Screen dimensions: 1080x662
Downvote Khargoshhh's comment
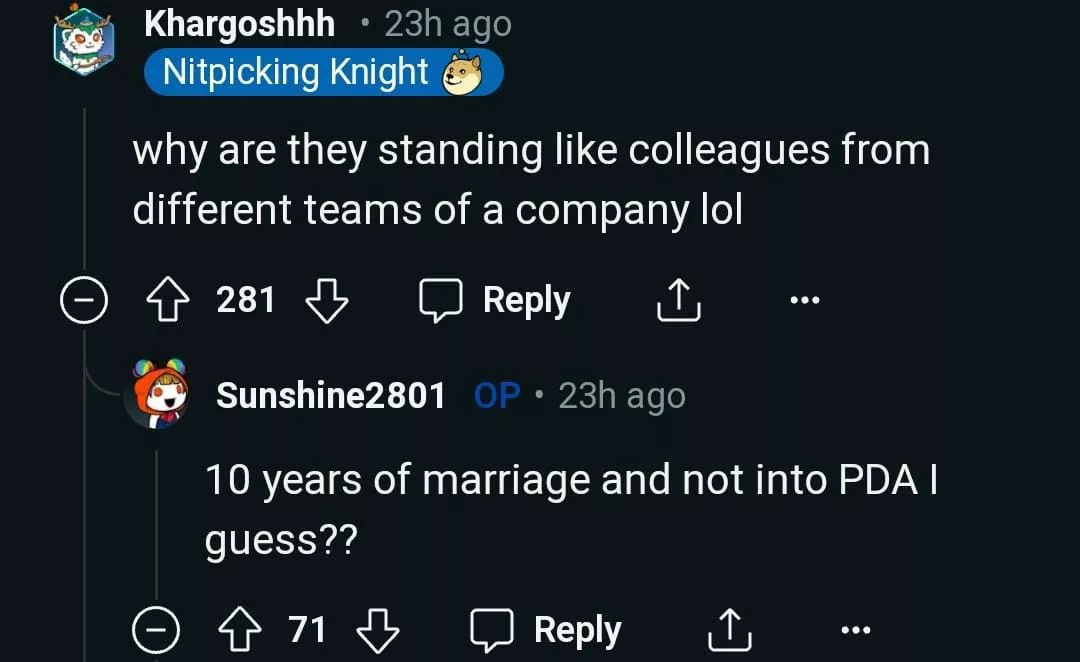(x=326, y=301)
